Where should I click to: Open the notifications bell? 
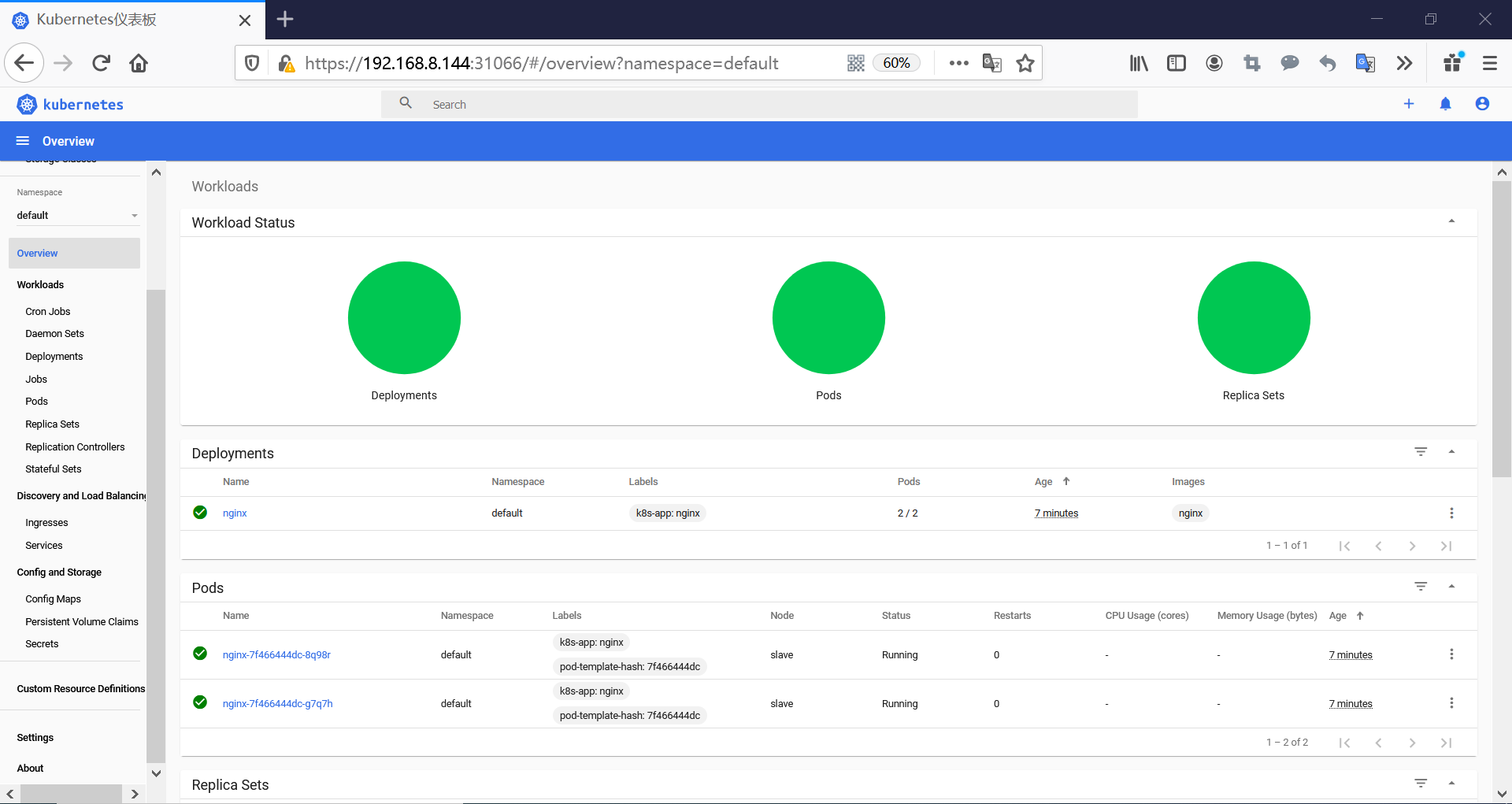(x=1446, y=104)
